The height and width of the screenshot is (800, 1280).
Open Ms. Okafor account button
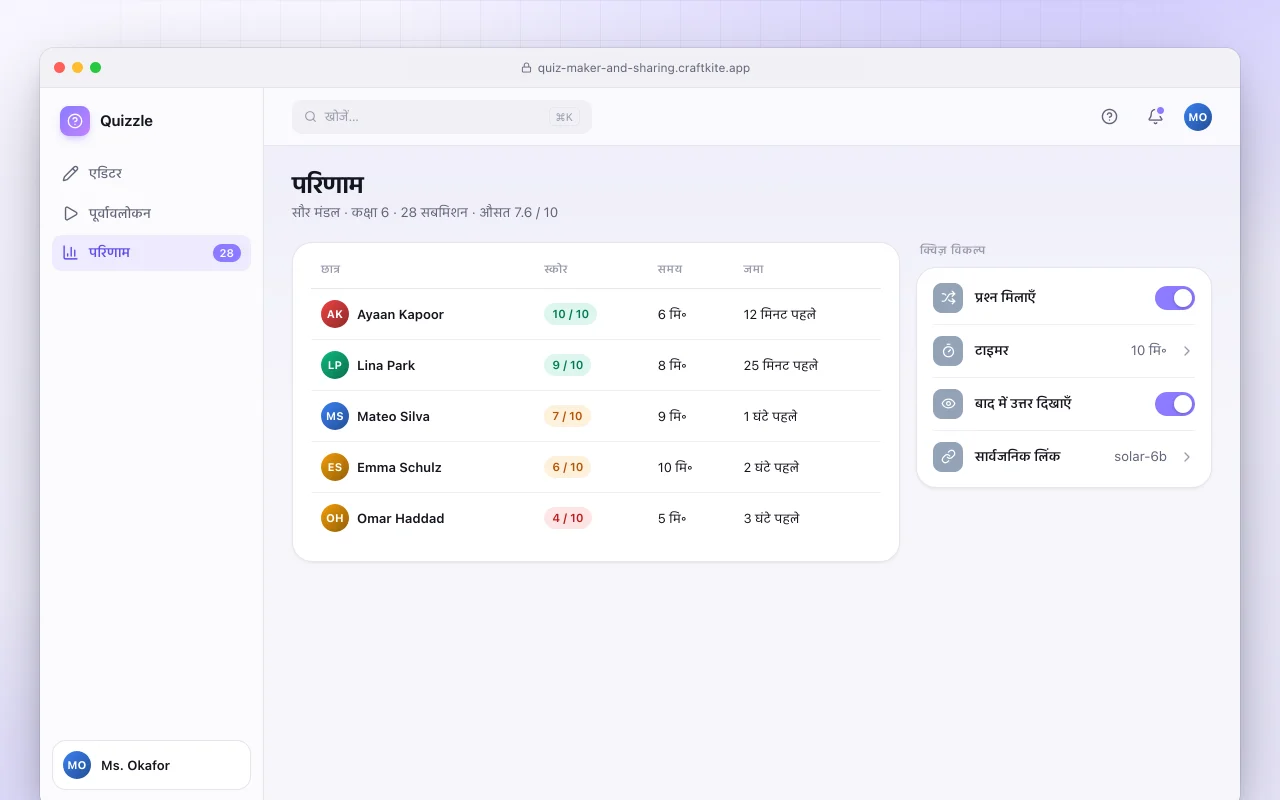click(x=151, y=765)
